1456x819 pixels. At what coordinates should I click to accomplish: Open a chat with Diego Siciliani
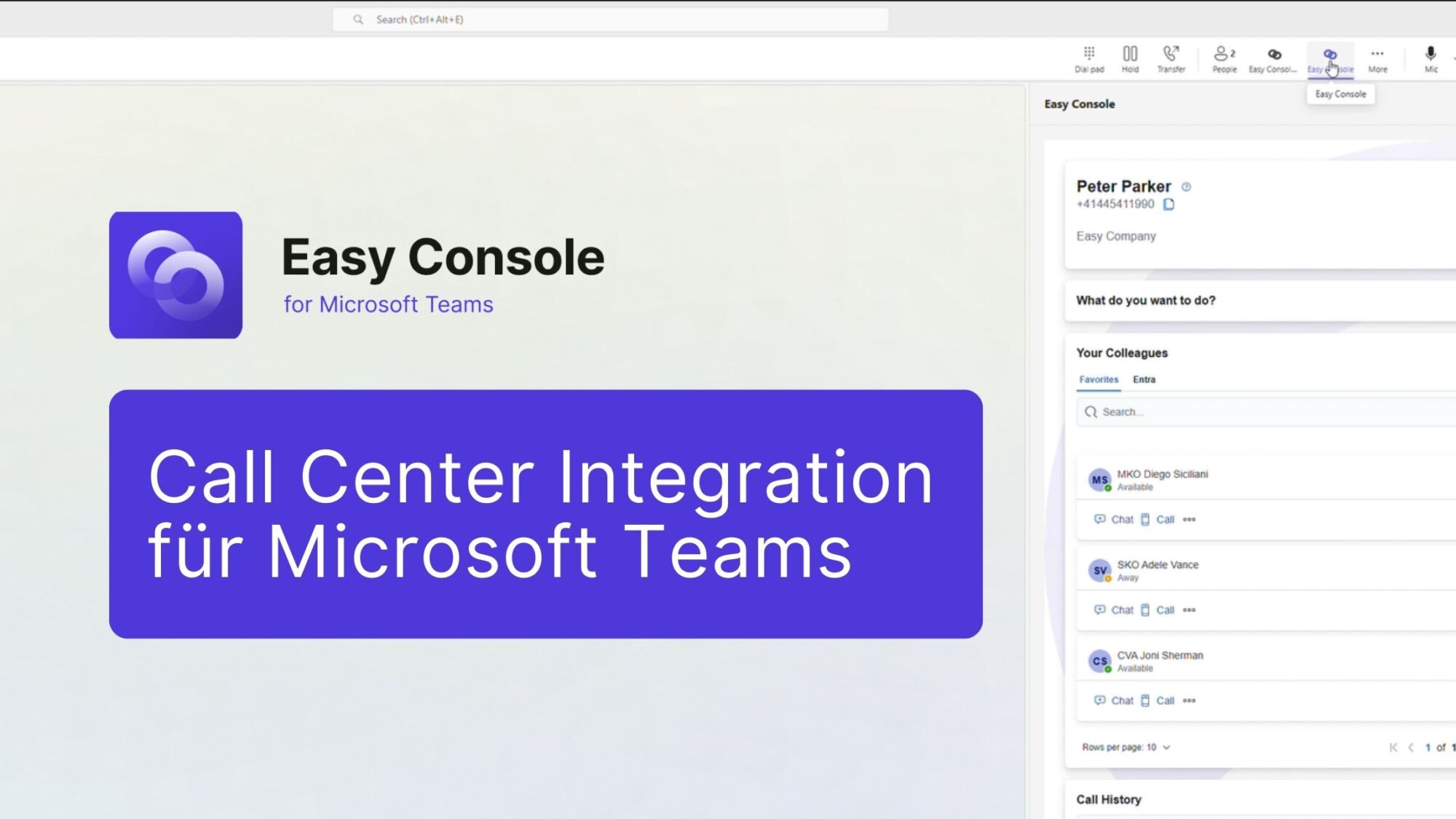point(1114,519)
